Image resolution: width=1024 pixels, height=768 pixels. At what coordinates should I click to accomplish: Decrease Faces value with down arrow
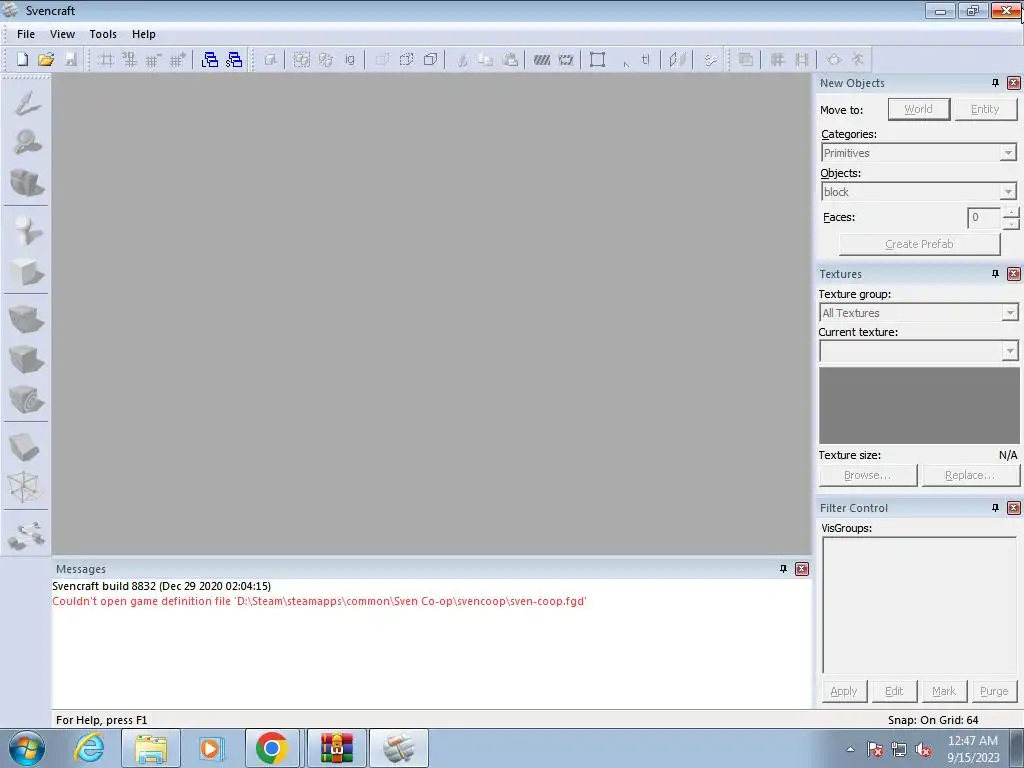point(1011,223)
